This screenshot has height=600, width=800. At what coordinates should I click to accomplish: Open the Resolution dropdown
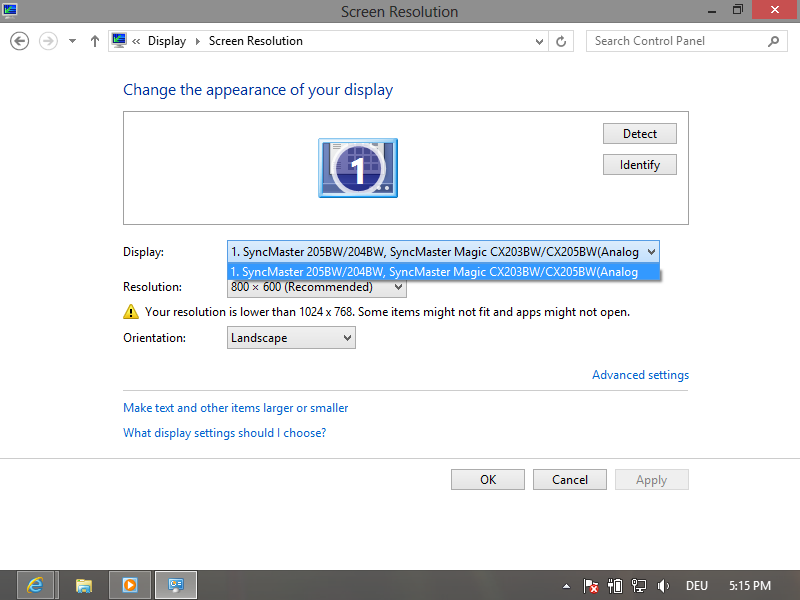[316, 287]
